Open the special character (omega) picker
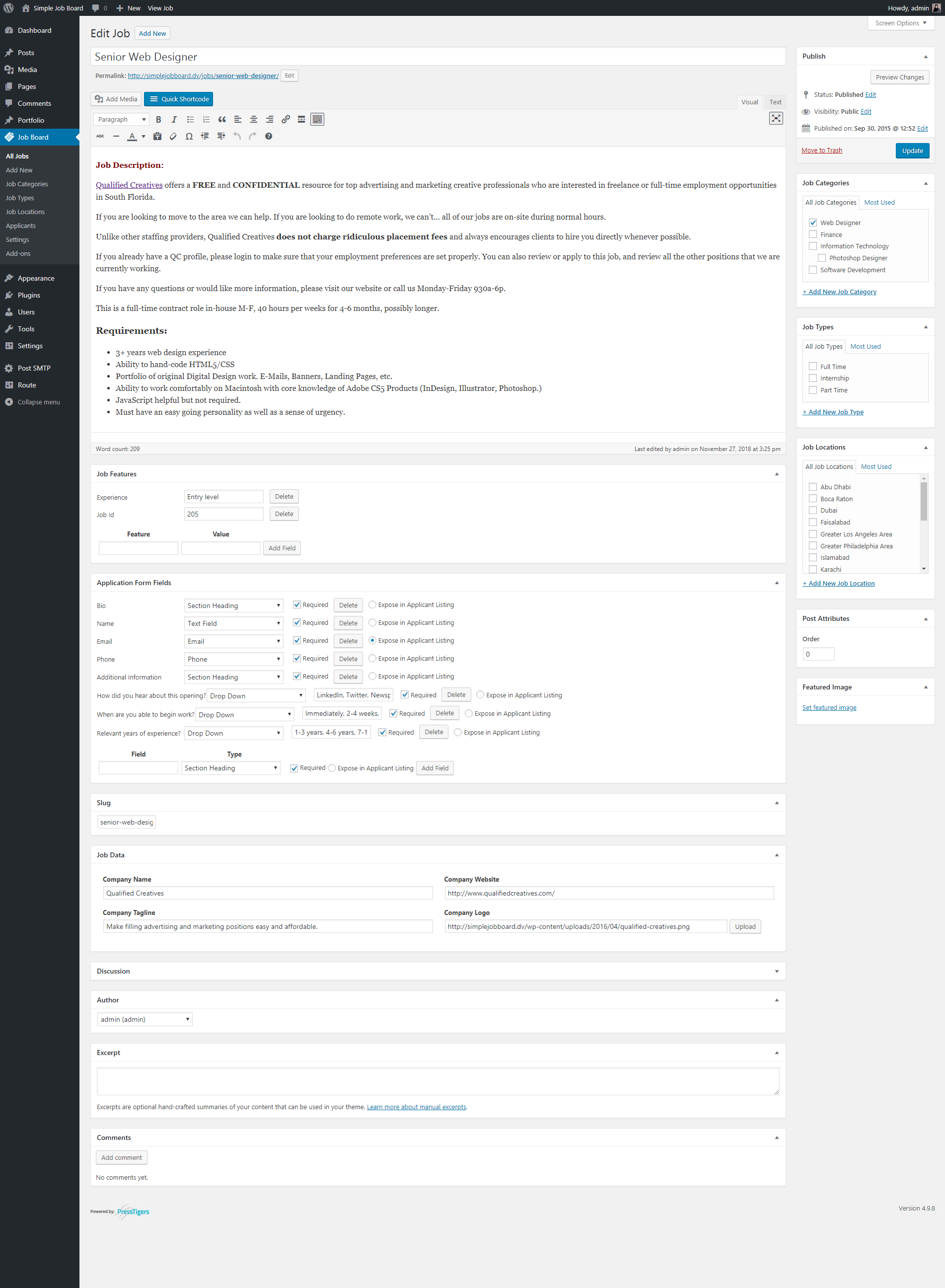 pos(189,136)
